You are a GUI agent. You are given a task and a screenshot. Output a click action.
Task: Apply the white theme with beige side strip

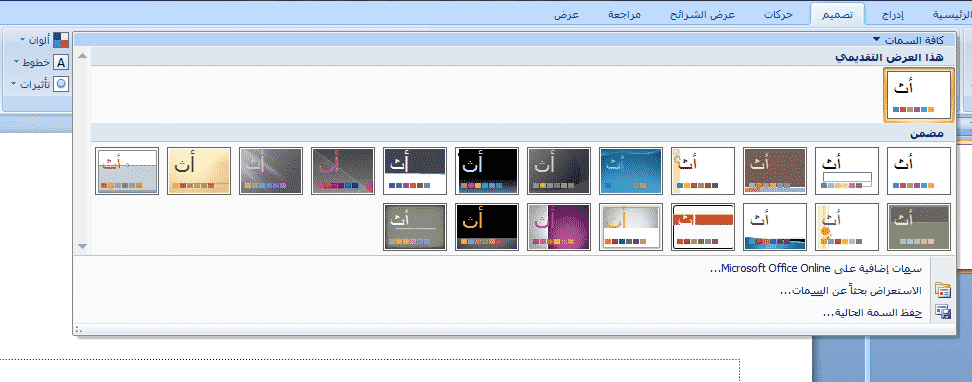(x=703, y=171)
